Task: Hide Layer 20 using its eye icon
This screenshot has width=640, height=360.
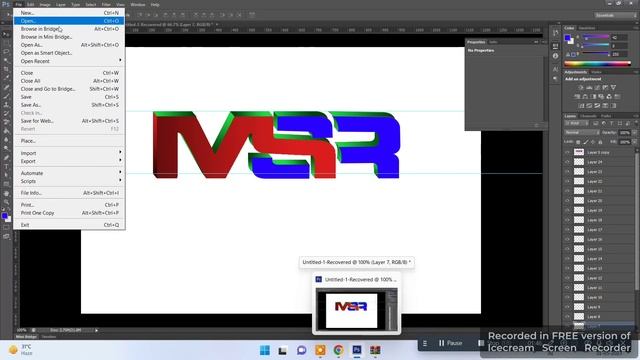Action: pyautogui.click(x=567, y=201)
